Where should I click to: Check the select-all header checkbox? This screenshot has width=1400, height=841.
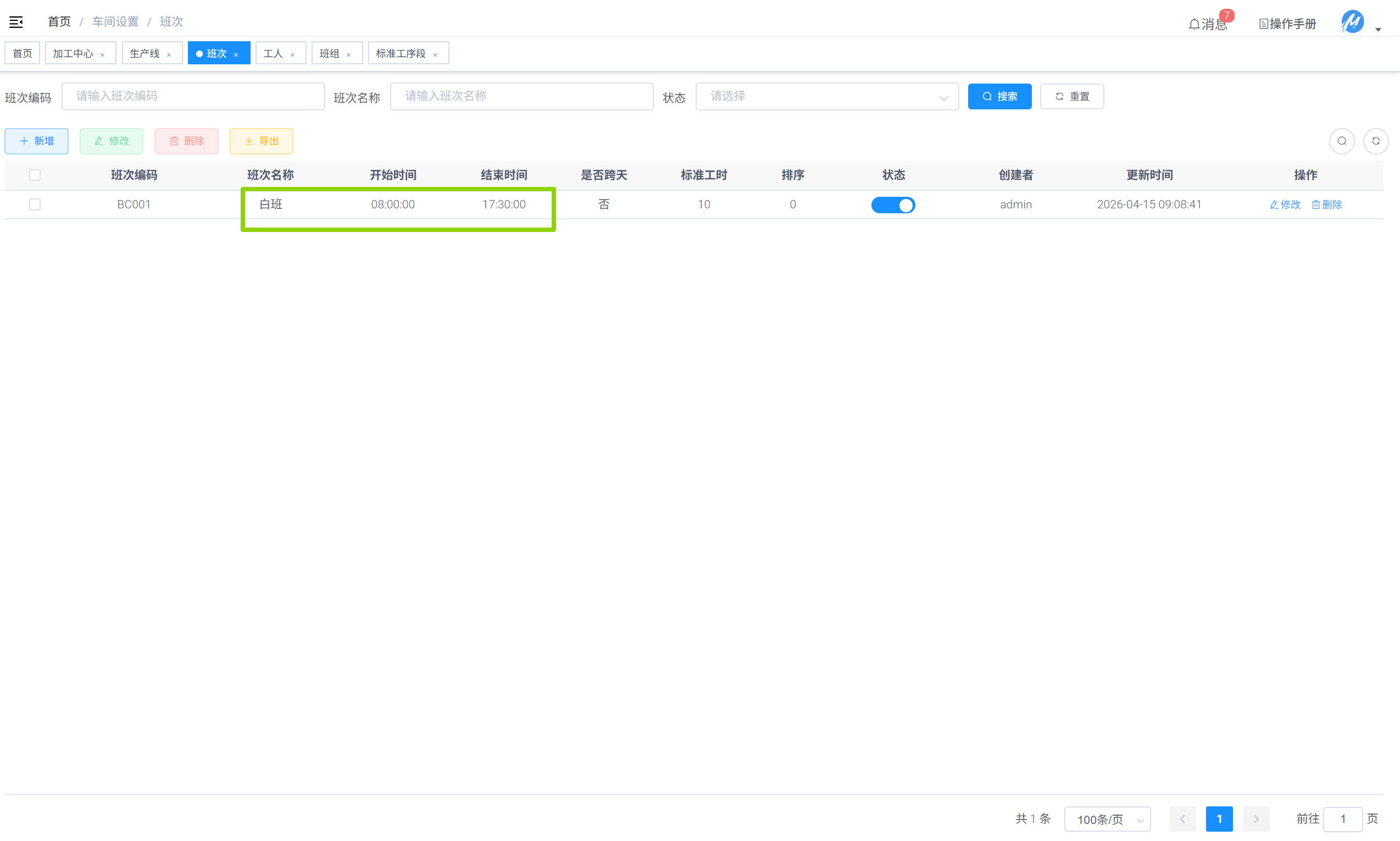click(x=35, y=175)
